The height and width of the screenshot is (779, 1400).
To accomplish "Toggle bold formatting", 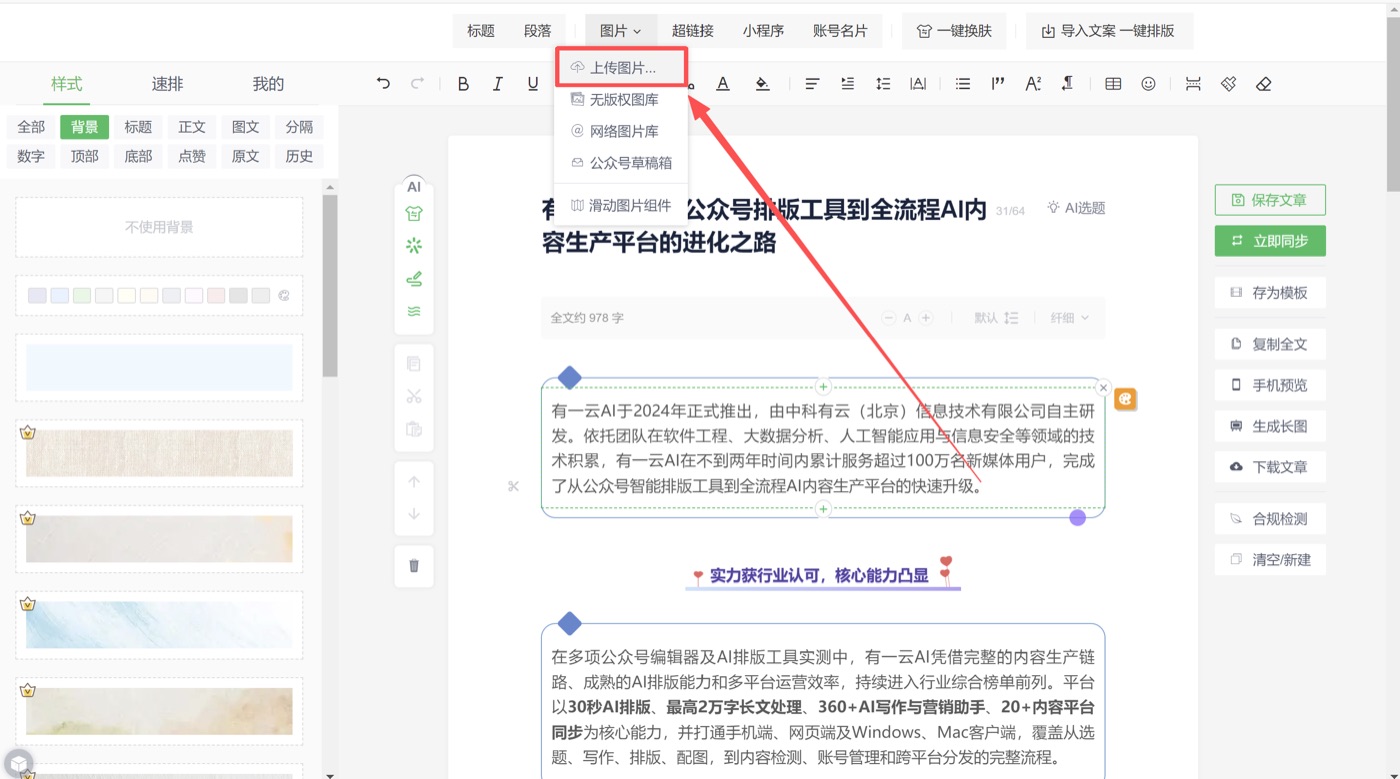I will click(463, 84).
